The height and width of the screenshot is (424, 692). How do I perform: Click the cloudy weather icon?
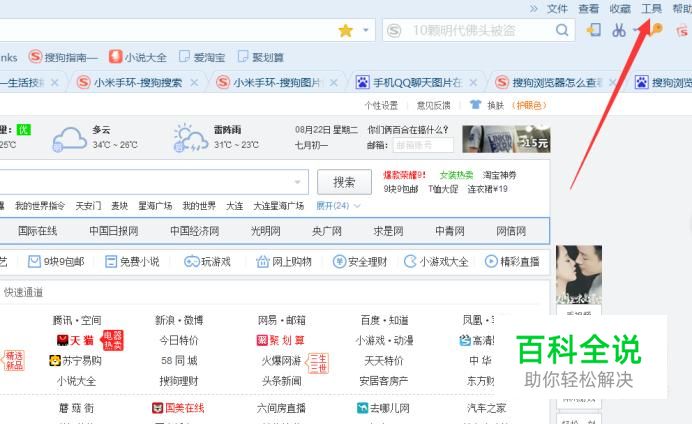pyautogui.click(x=69, y=139)
